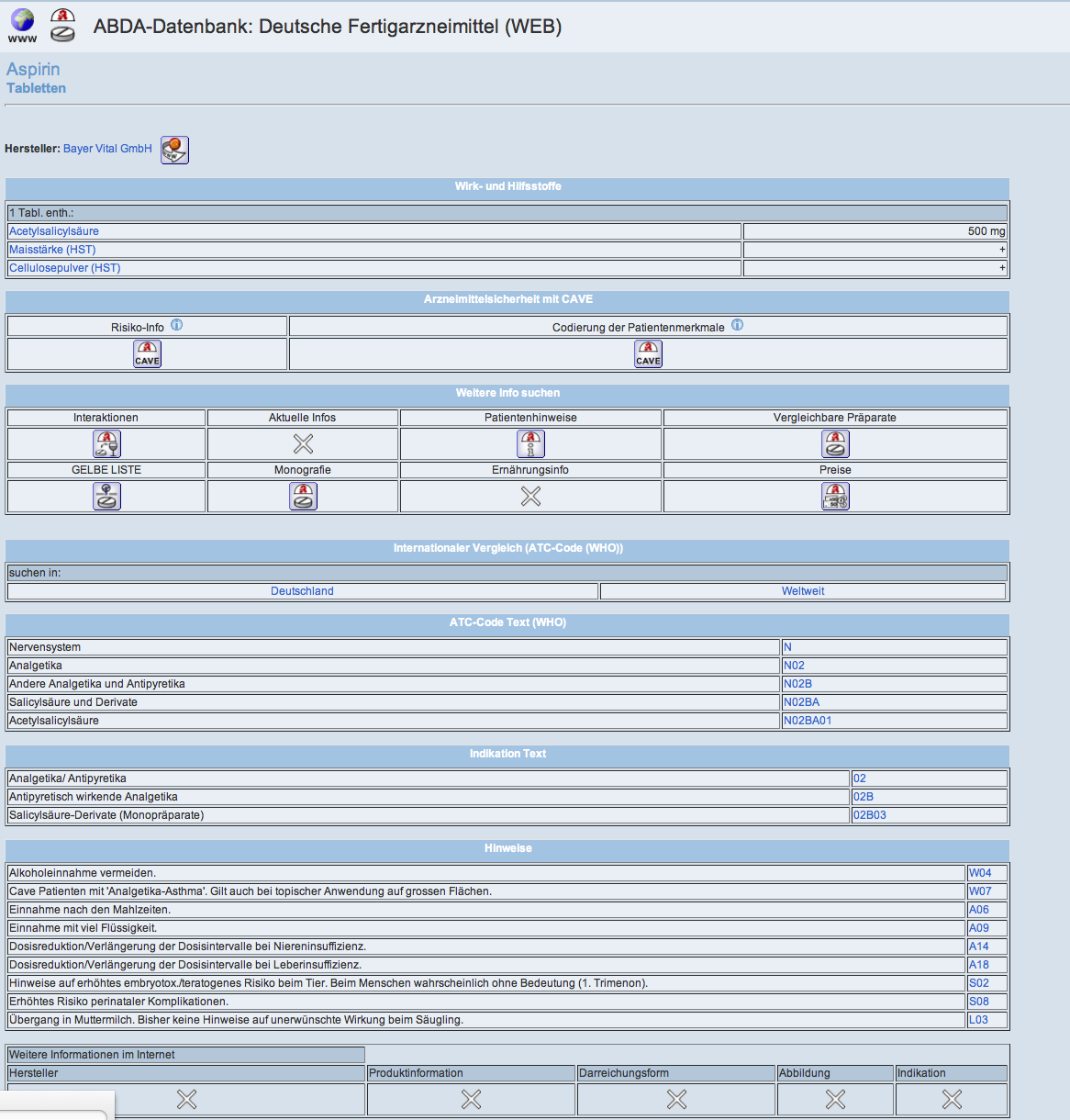
Task: Click the 'Tabletten' dosage form subtitle
Action: click(x=37, y=88)
